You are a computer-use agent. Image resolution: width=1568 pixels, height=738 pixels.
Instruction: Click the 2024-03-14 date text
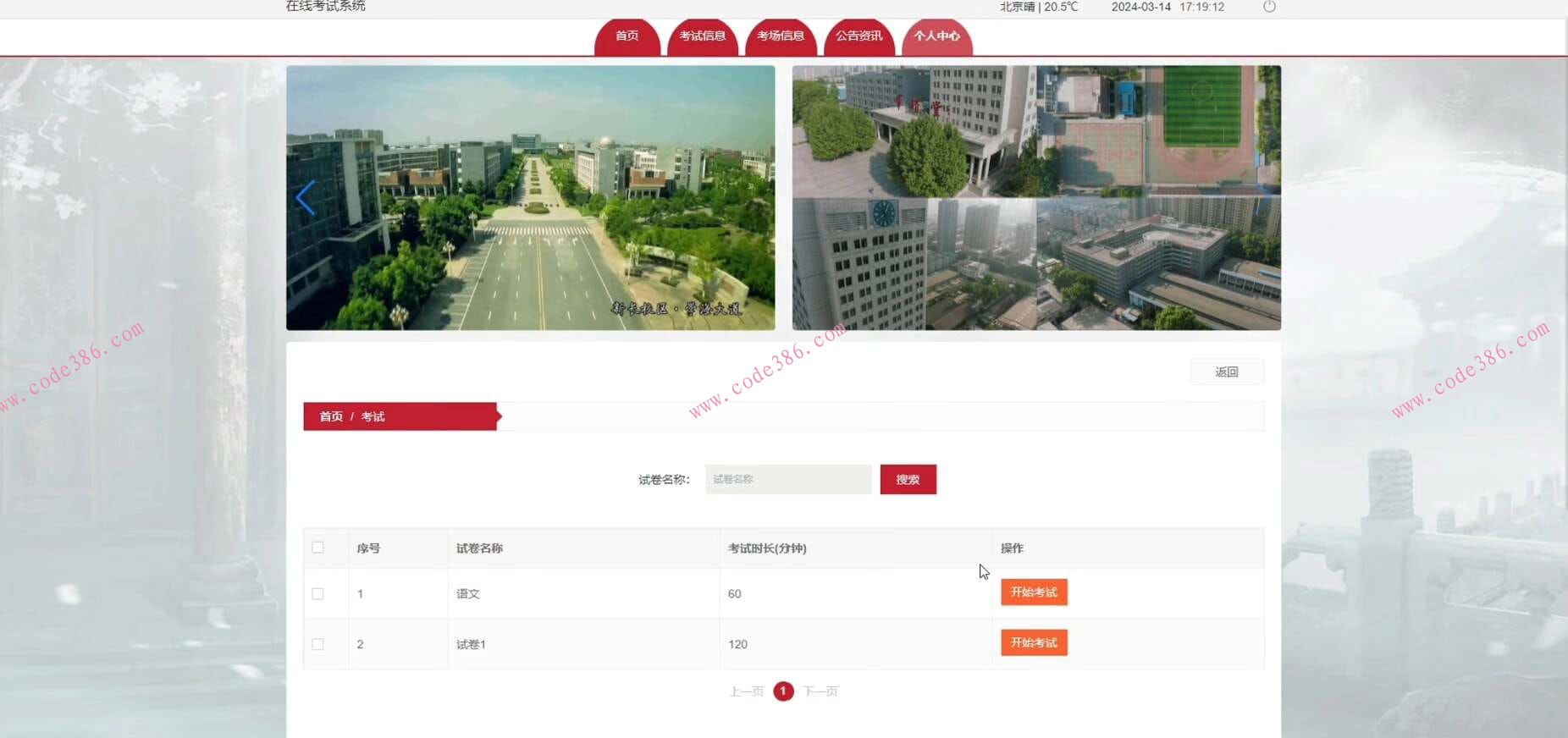click(x=1140, y=7)
